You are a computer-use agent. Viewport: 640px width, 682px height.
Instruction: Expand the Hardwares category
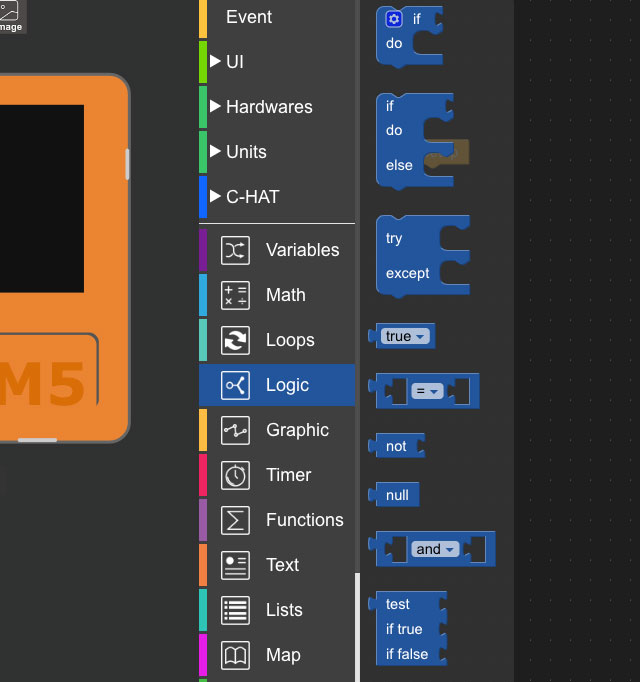(216, 107)
